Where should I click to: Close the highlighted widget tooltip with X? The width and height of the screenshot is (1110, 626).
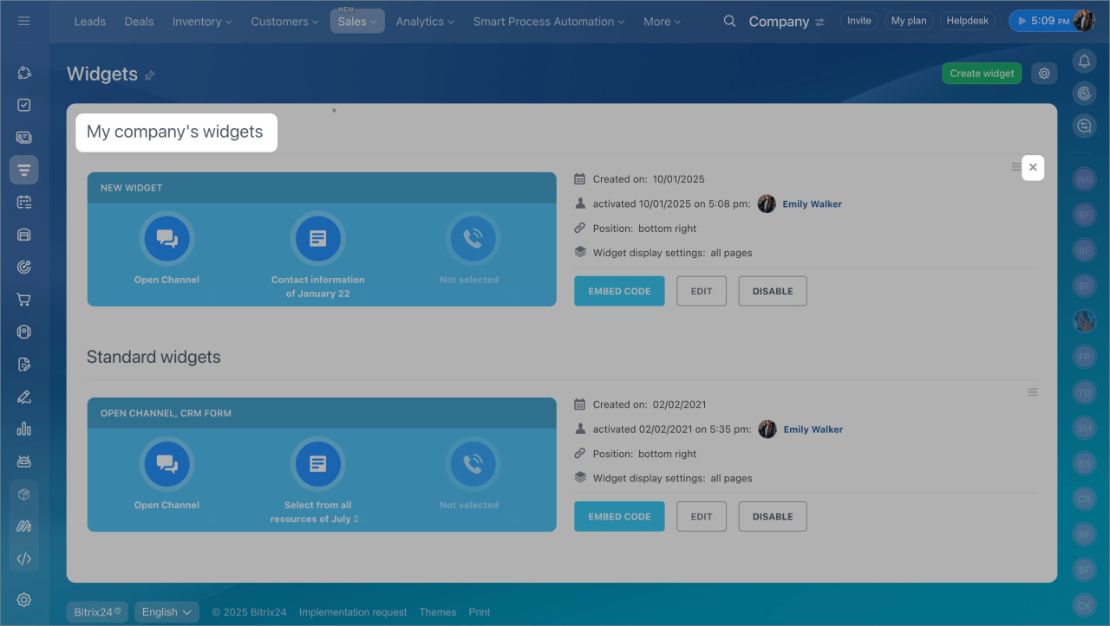point(1033,167)
